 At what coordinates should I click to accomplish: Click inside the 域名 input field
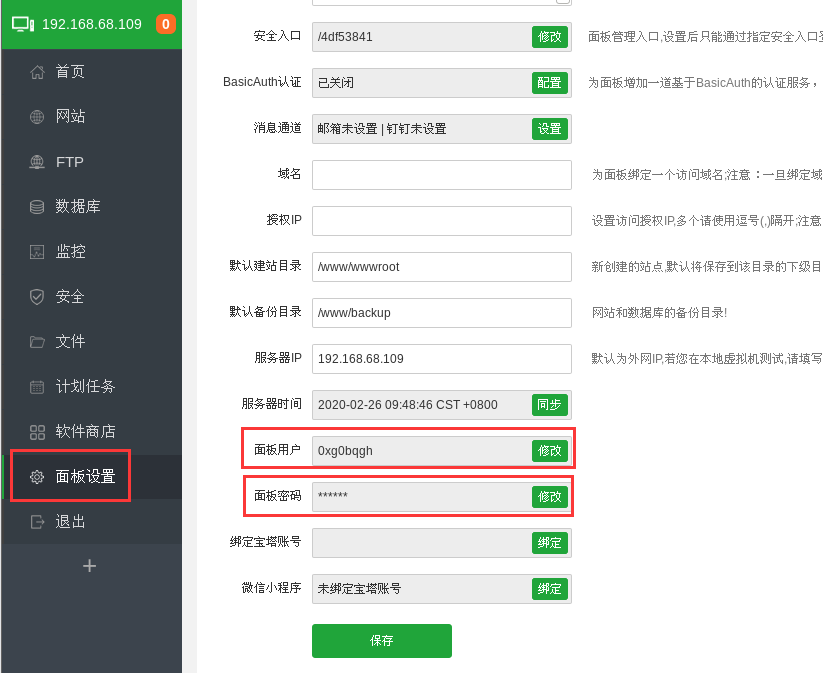click(x=441, y=175)
